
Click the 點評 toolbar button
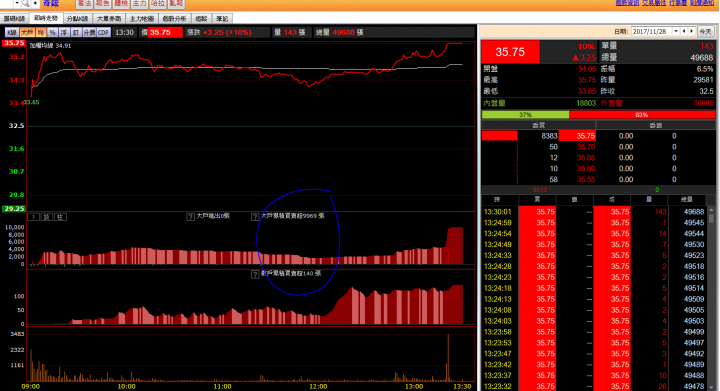pos(176,4)
